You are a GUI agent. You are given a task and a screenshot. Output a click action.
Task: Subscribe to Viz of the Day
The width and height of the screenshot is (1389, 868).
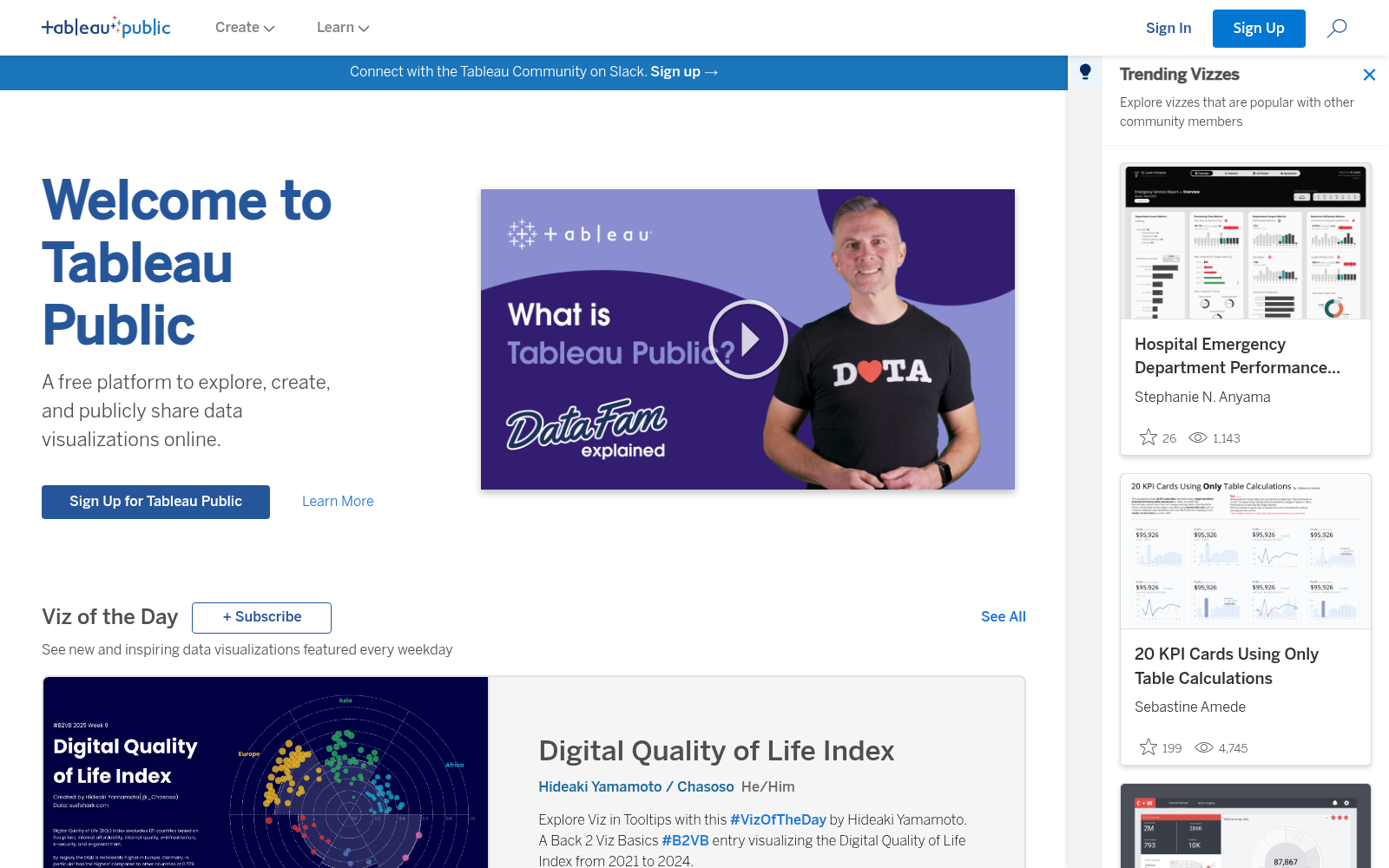[x=261, y=617]
